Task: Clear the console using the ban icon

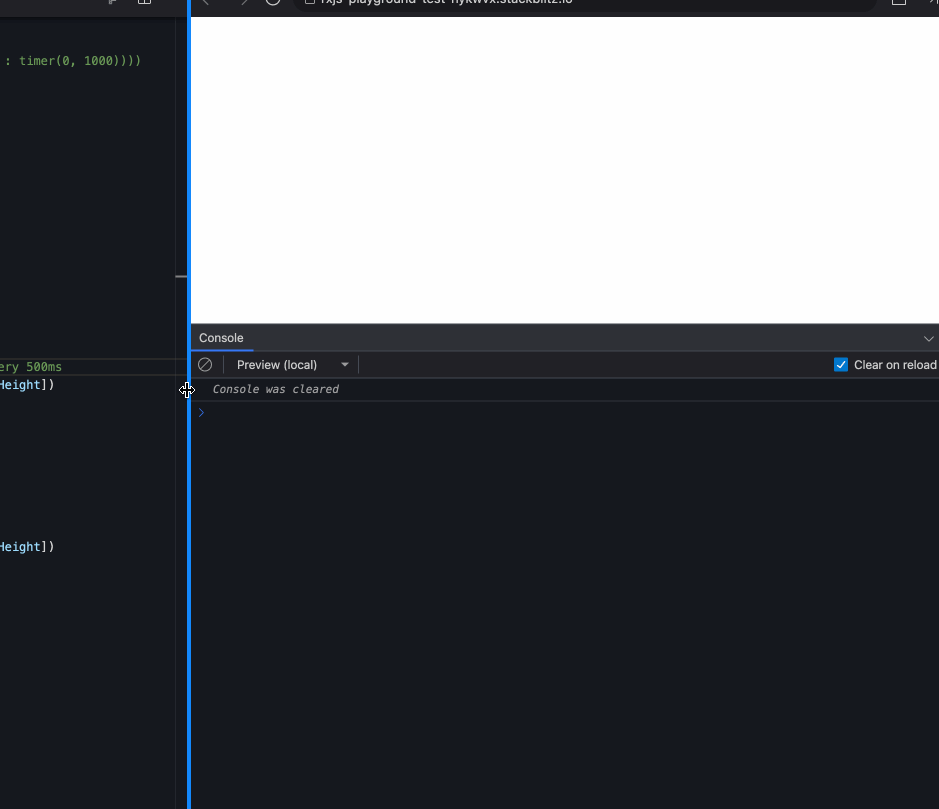Action: click(205, 364)
